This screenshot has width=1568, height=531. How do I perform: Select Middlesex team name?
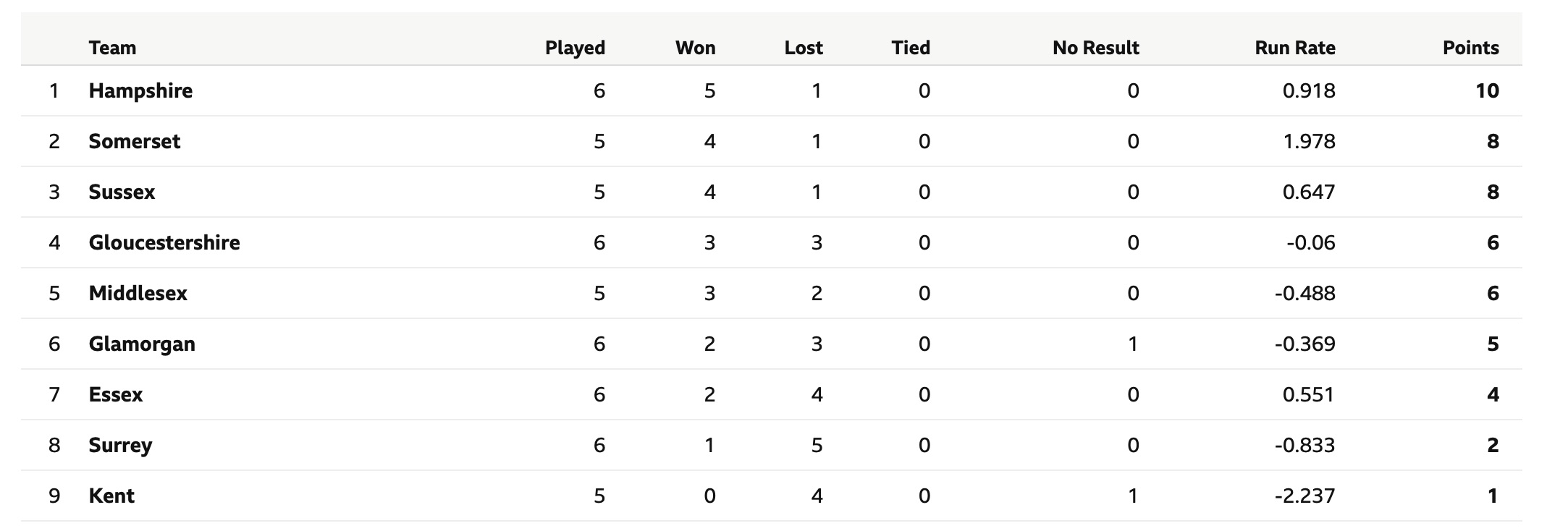tap(138, 293)
